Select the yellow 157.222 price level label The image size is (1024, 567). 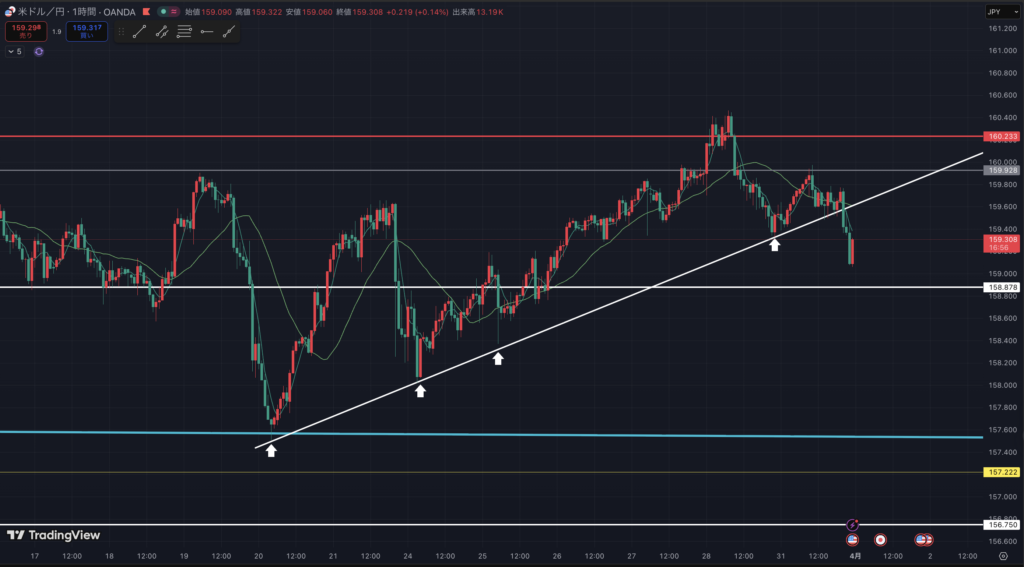[x=1001, y=472]
